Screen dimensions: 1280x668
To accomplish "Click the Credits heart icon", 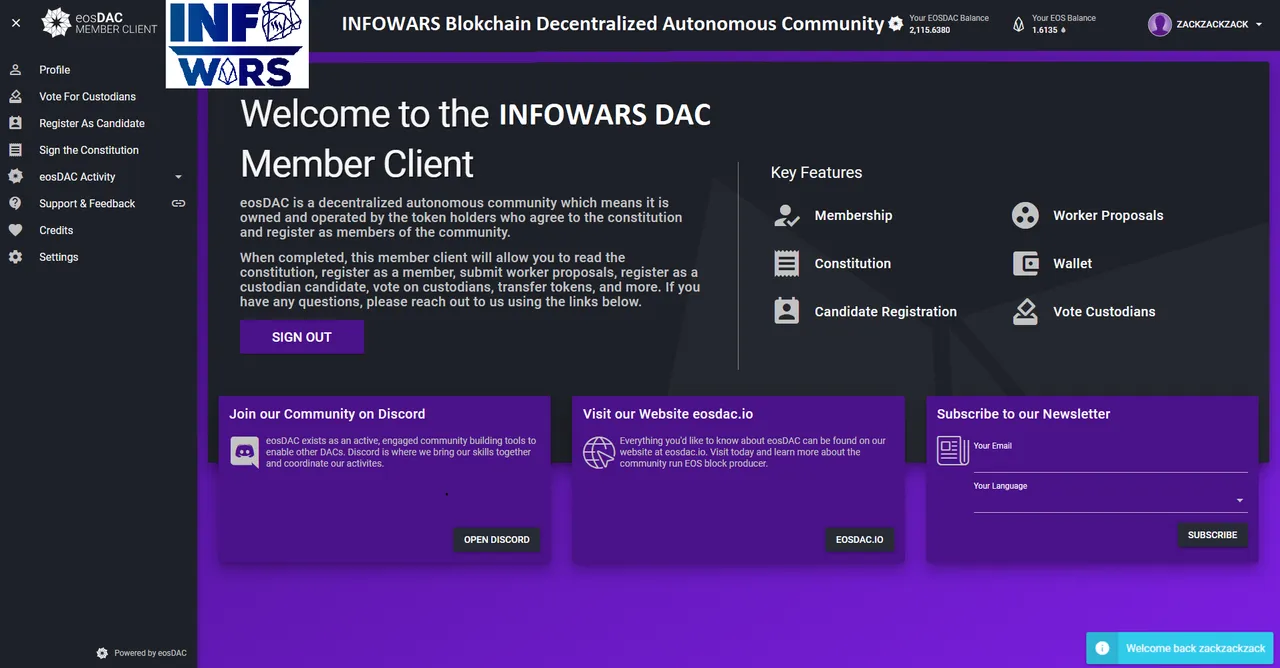I will click(15, 230).
